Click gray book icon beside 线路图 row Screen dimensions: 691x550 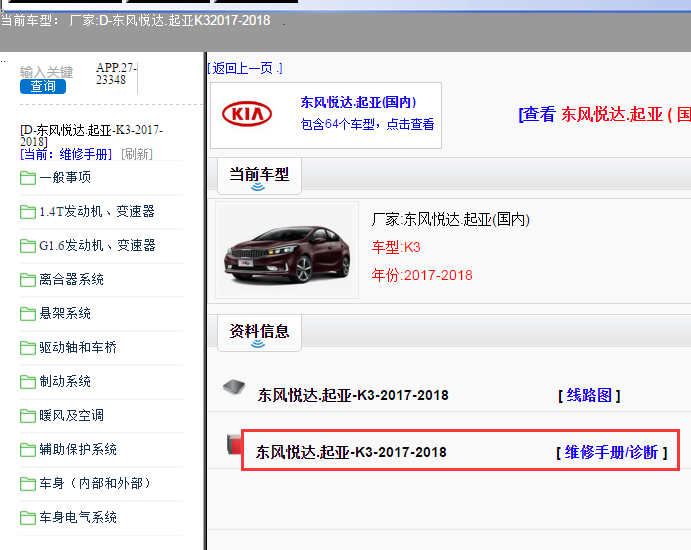(234, 387)
